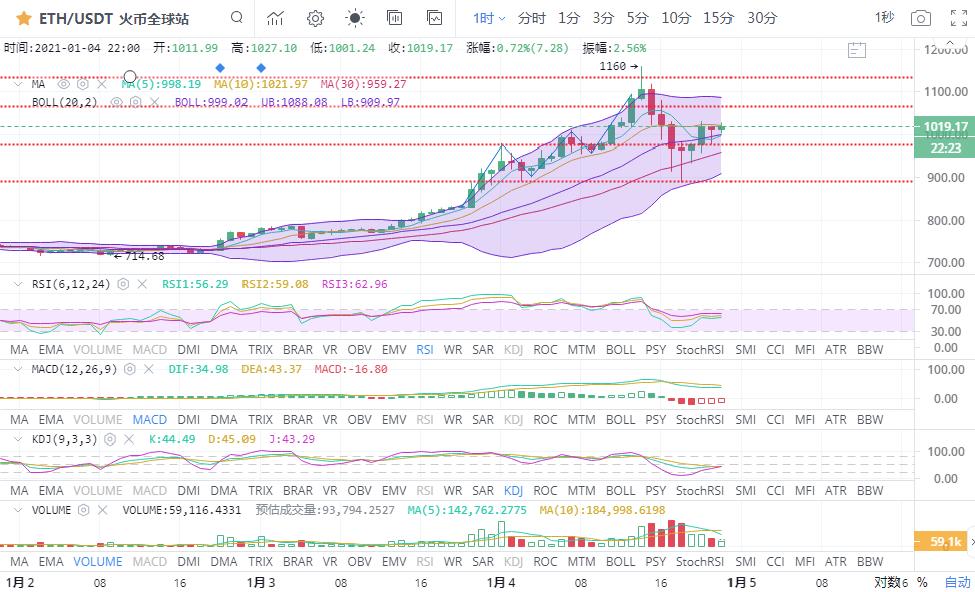
Task: Open the symbol search magnifier
Action: point(236,18)
